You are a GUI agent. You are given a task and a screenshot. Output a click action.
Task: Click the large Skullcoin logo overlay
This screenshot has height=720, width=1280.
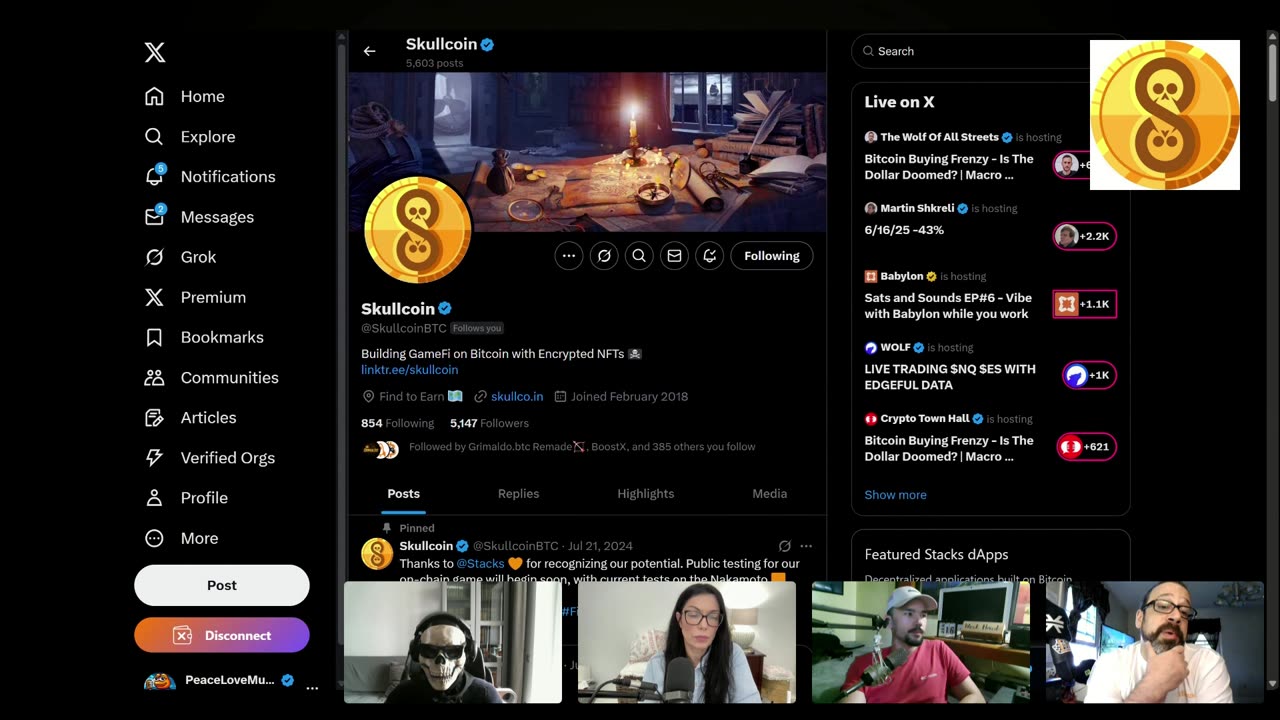pyautogui.click(x=1165, y=115)
